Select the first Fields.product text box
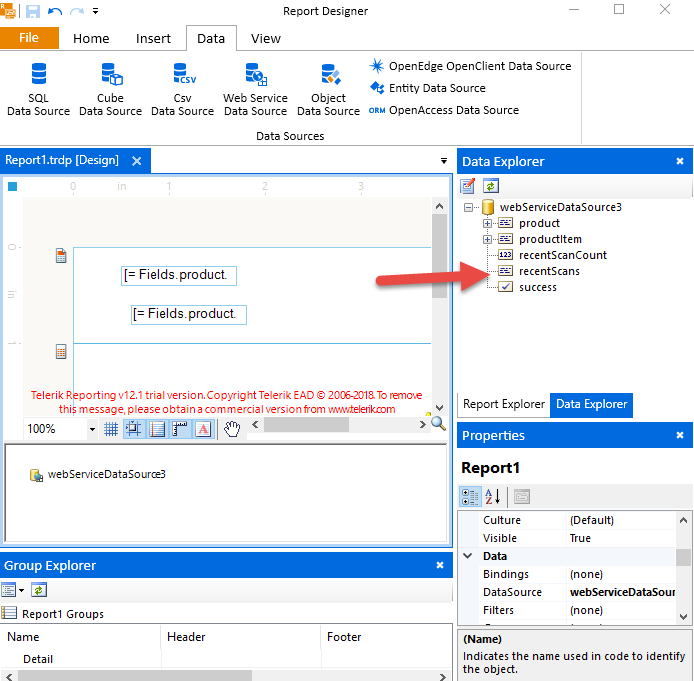This screenshot has width=694, height=681. click(179, 276)
